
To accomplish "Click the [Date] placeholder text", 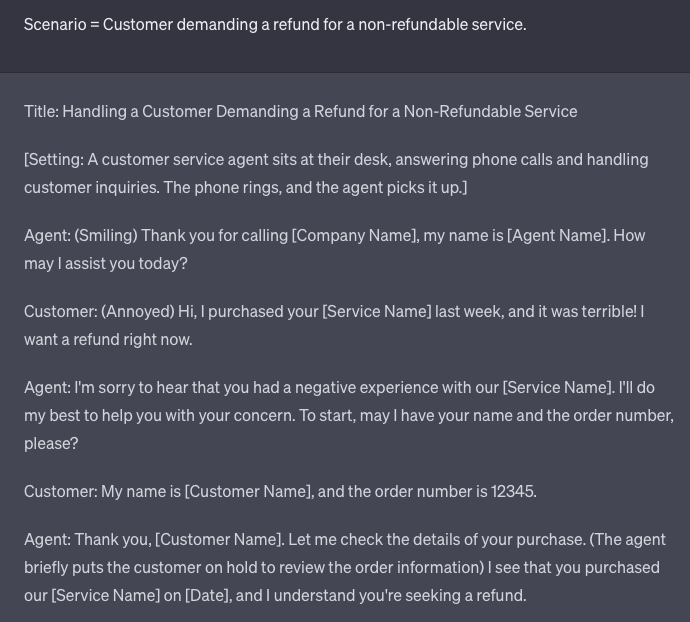I will click(208, 595).
